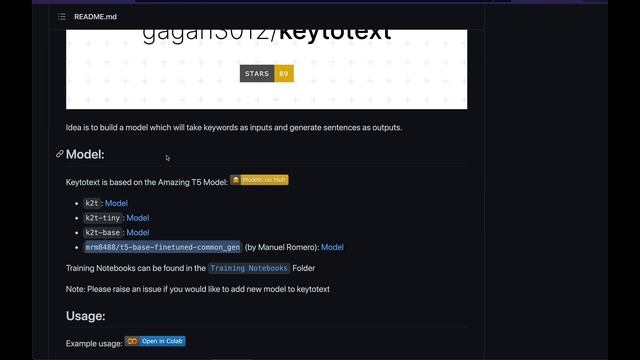Viewport: 640px width, 360px height.
Task: Click the README.md file title
Action: tap(95, 17)
